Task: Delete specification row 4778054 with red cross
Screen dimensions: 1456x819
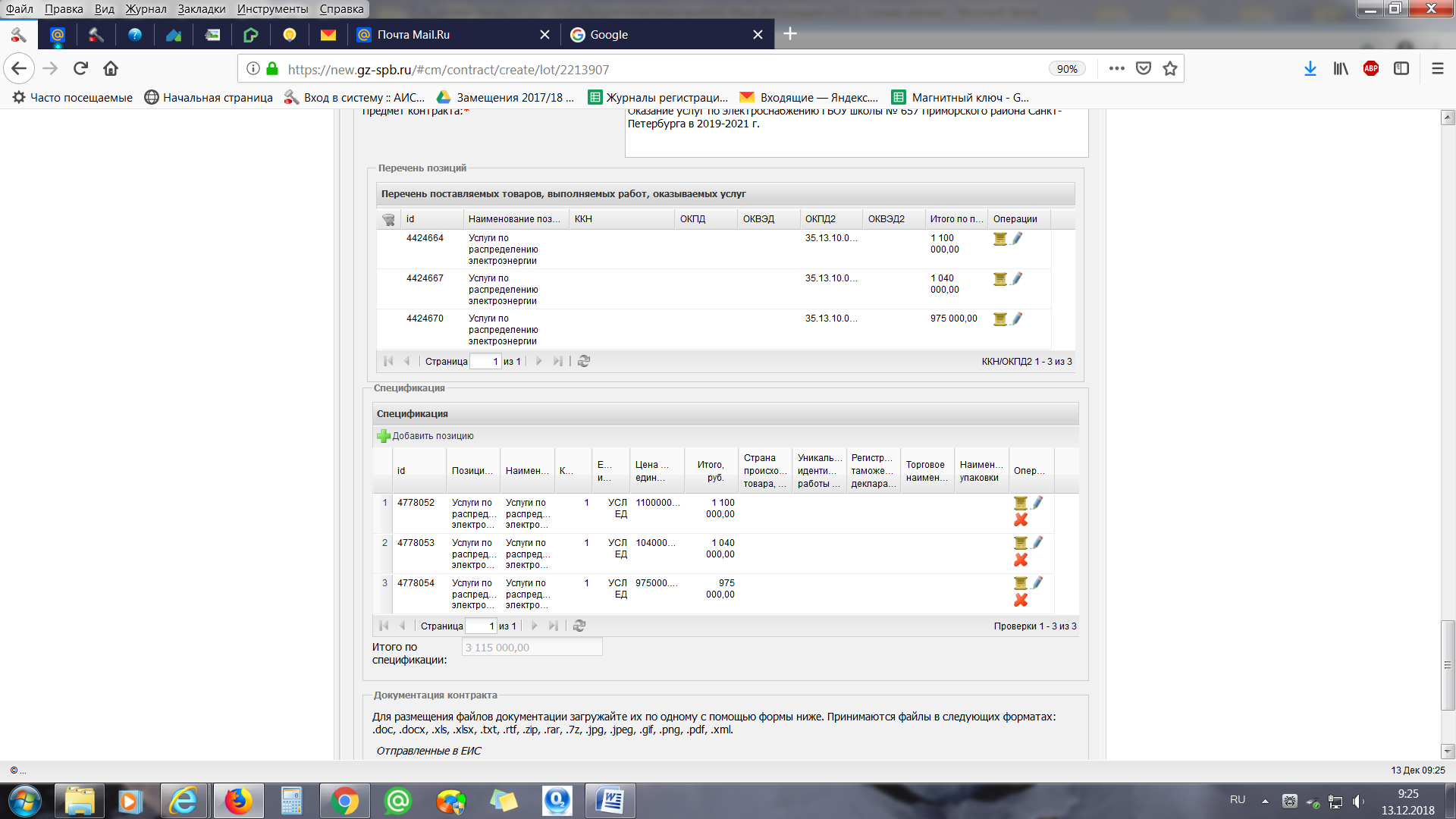Action: point(1021,600)
